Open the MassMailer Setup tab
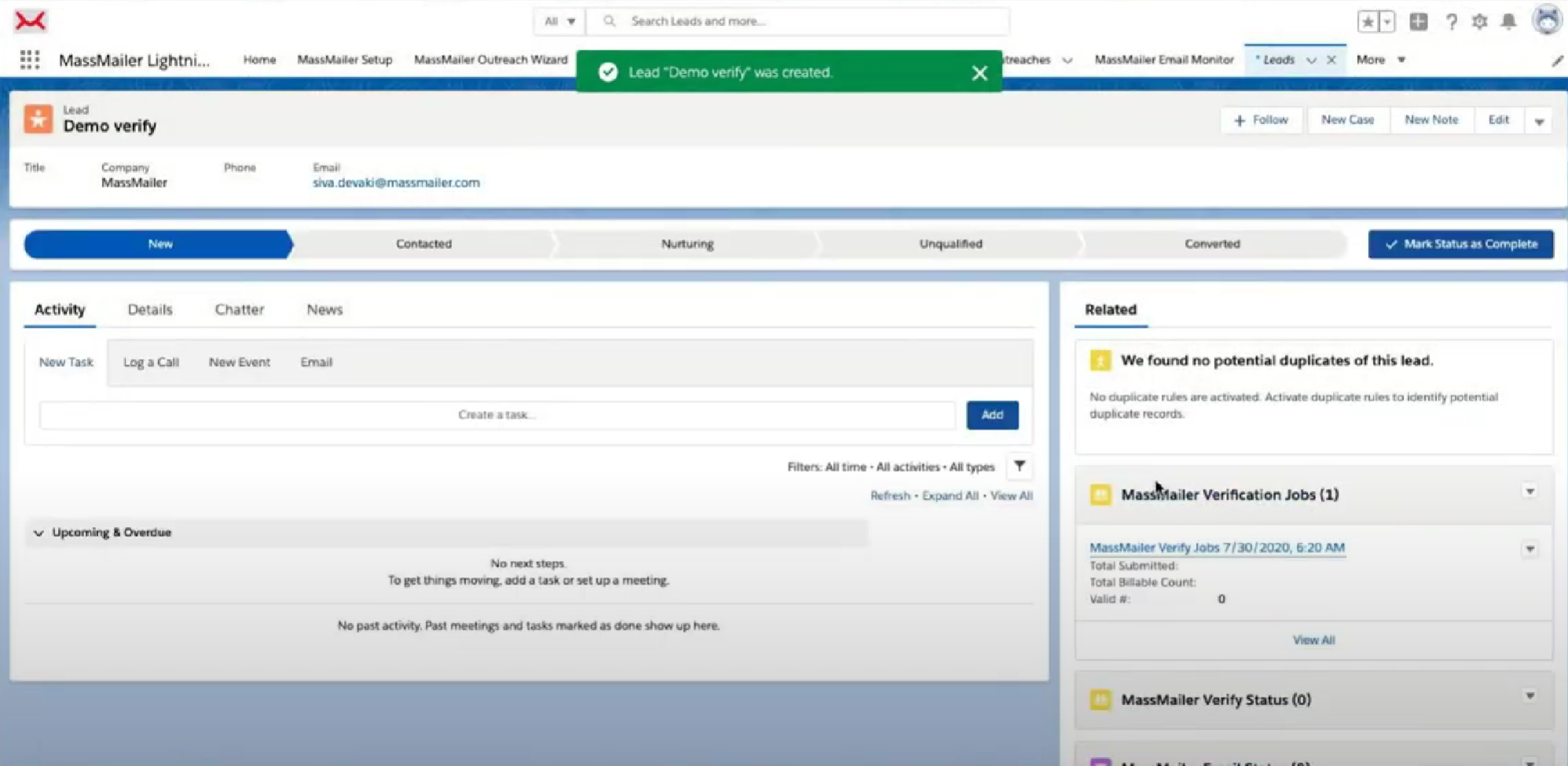1568x766 pixels. click(344, 60)
